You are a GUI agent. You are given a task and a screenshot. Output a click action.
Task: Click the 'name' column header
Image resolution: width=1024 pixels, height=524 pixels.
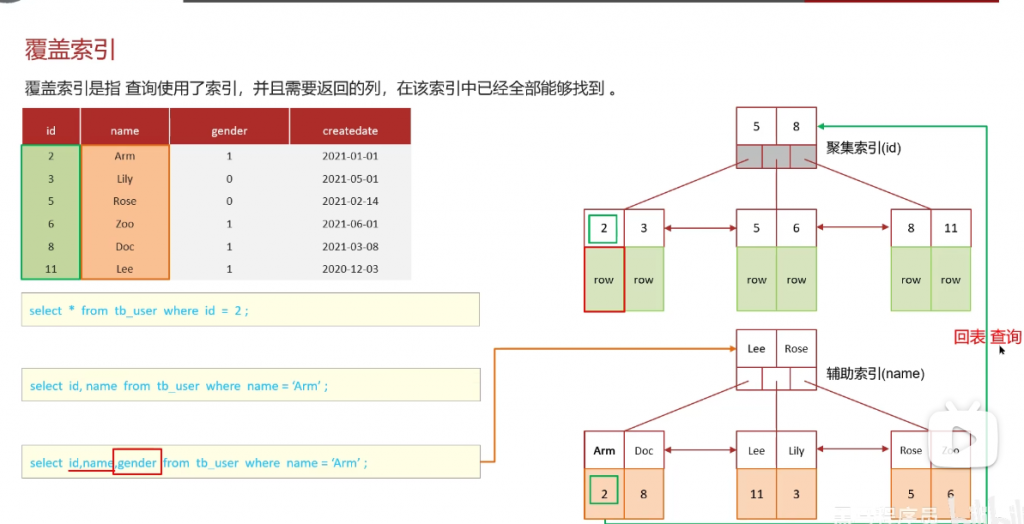tap(125, 130)
